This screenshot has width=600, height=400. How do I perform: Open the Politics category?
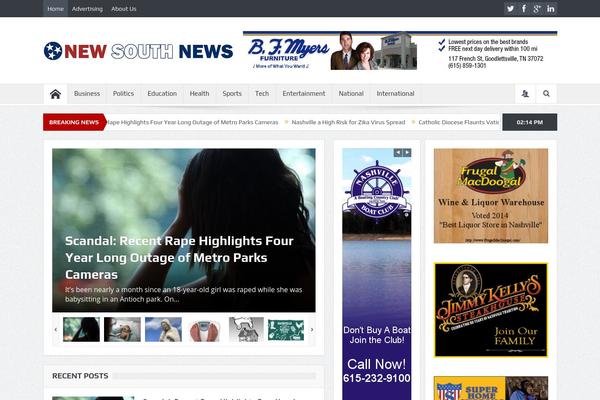123,94
